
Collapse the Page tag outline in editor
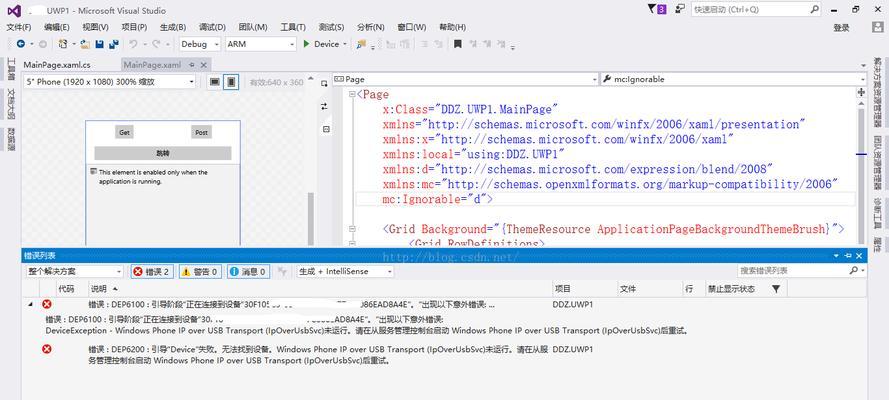pos(352,95)
